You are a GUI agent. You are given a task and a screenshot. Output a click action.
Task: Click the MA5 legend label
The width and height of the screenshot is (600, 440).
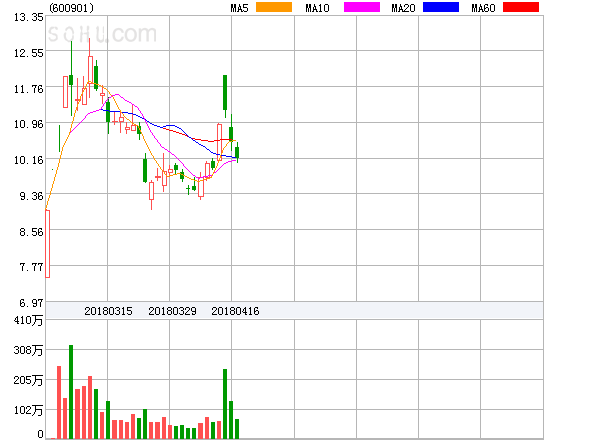pos(240,8)
